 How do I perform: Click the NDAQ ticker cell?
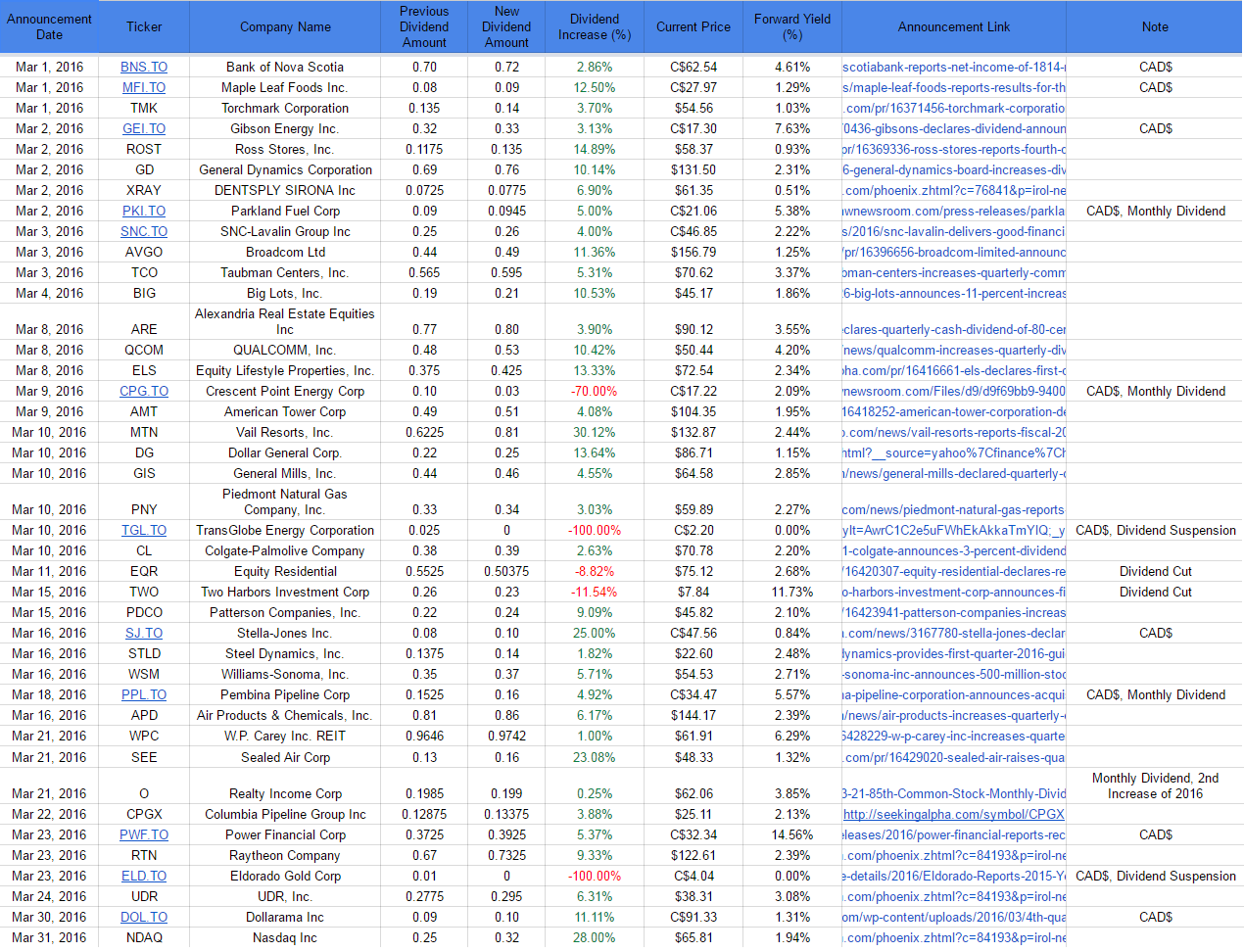click(x=144, y=937)
